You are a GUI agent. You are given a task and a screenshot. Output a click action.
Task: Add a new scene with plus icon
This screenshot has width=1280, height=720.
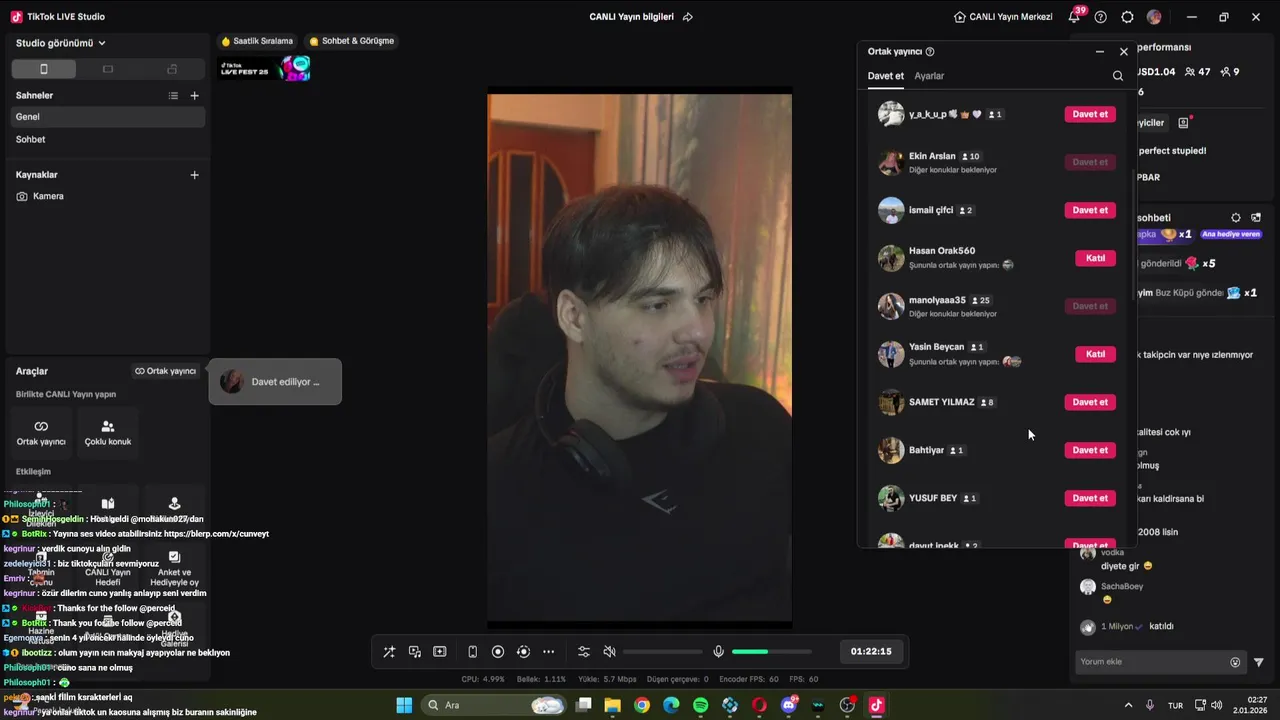[x=195, y=96]
